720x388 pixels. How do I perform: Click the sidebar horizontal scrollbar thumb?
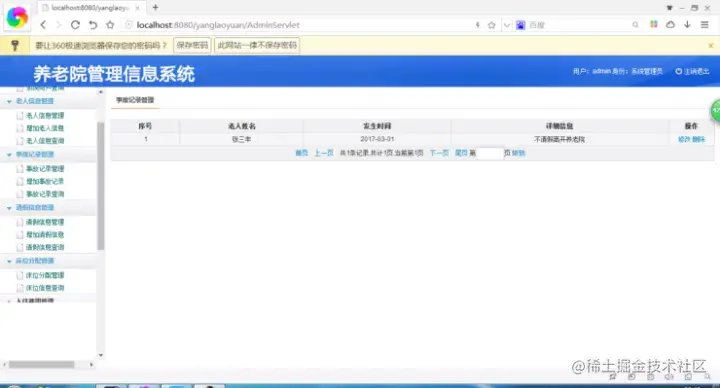coord(42,365)
